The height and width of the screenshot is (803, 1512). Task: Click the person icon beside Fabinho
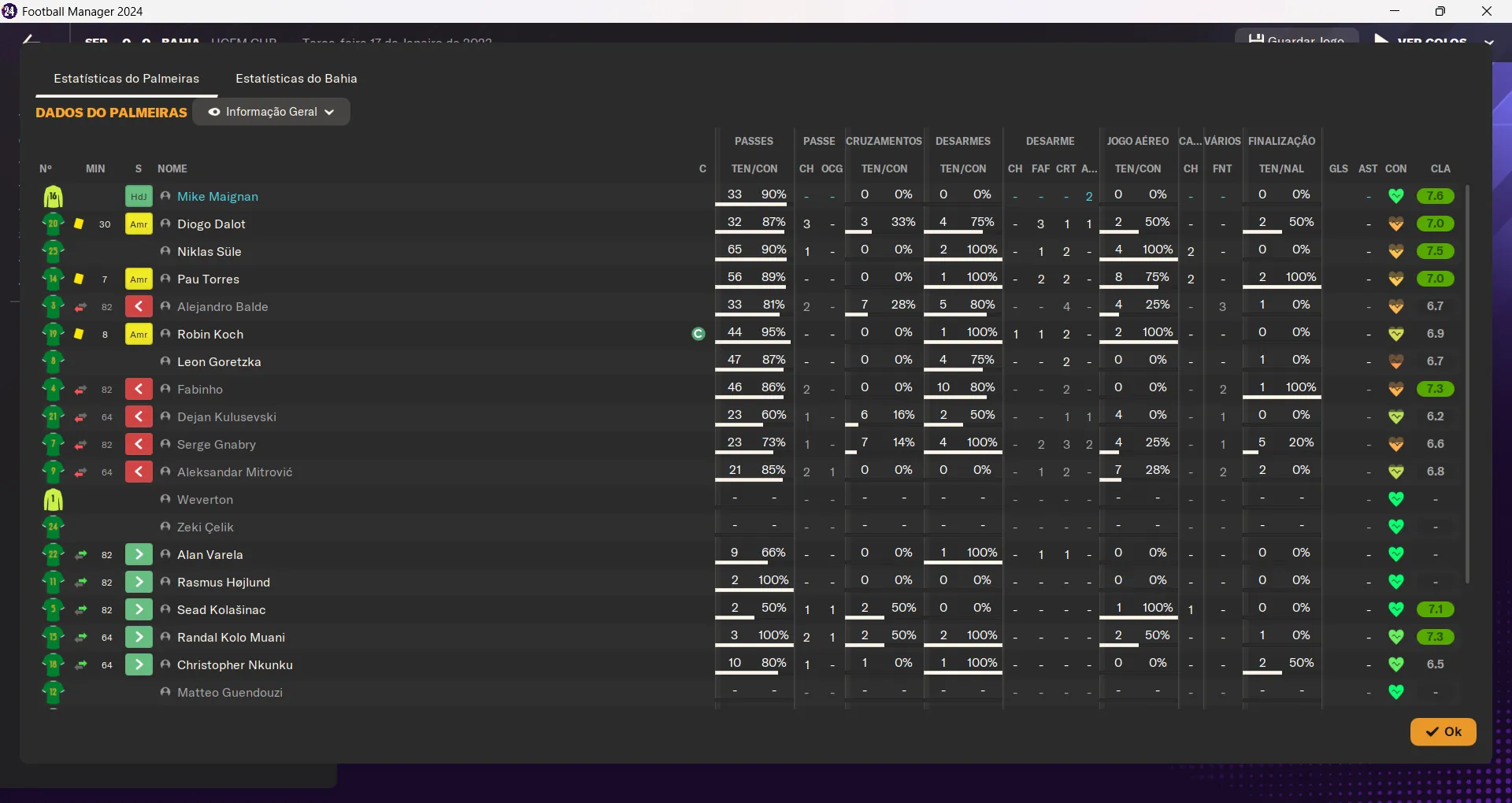(x=165, y=389)
